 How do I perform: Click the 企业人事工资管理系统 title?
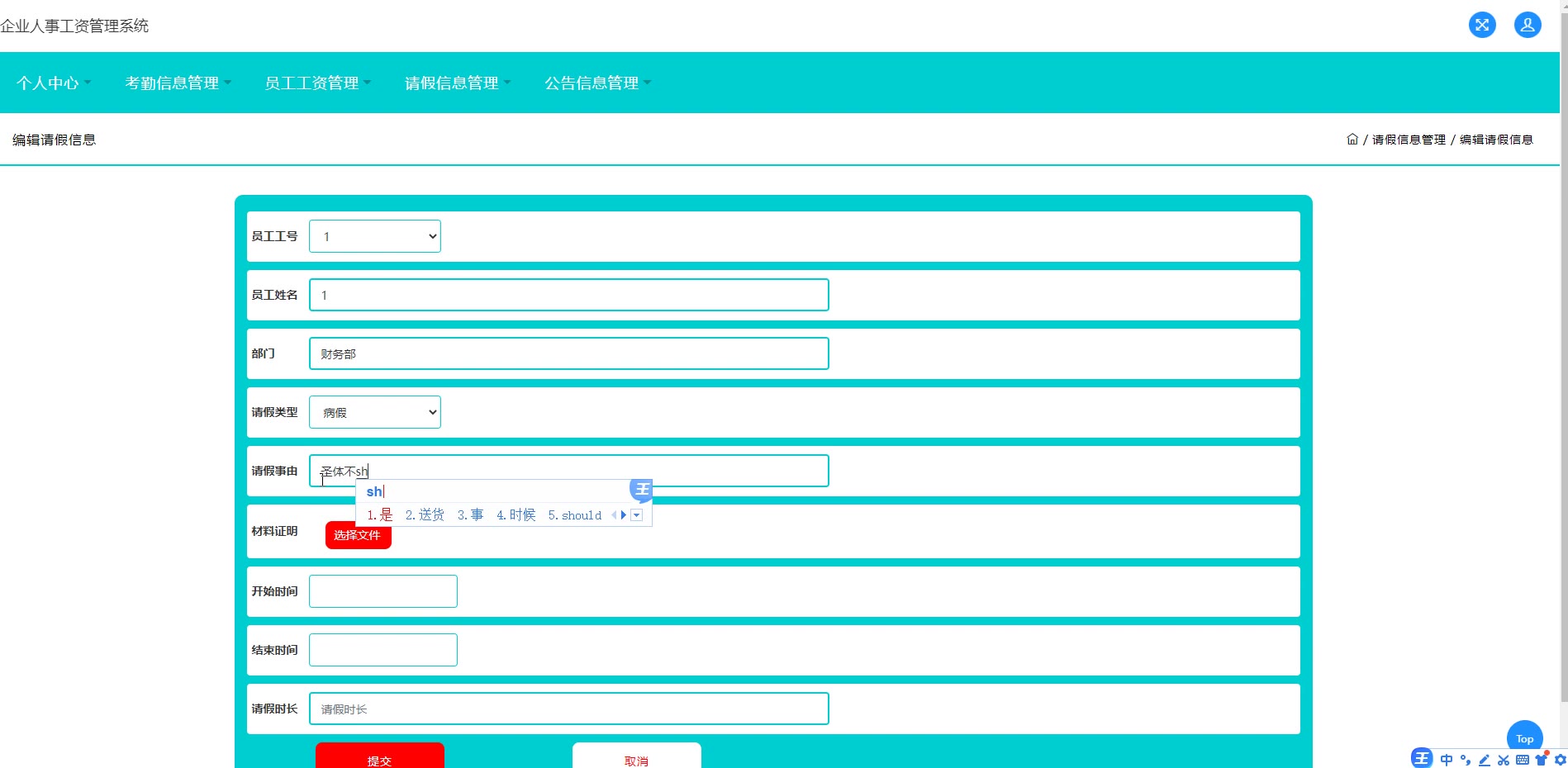(74, 26)
